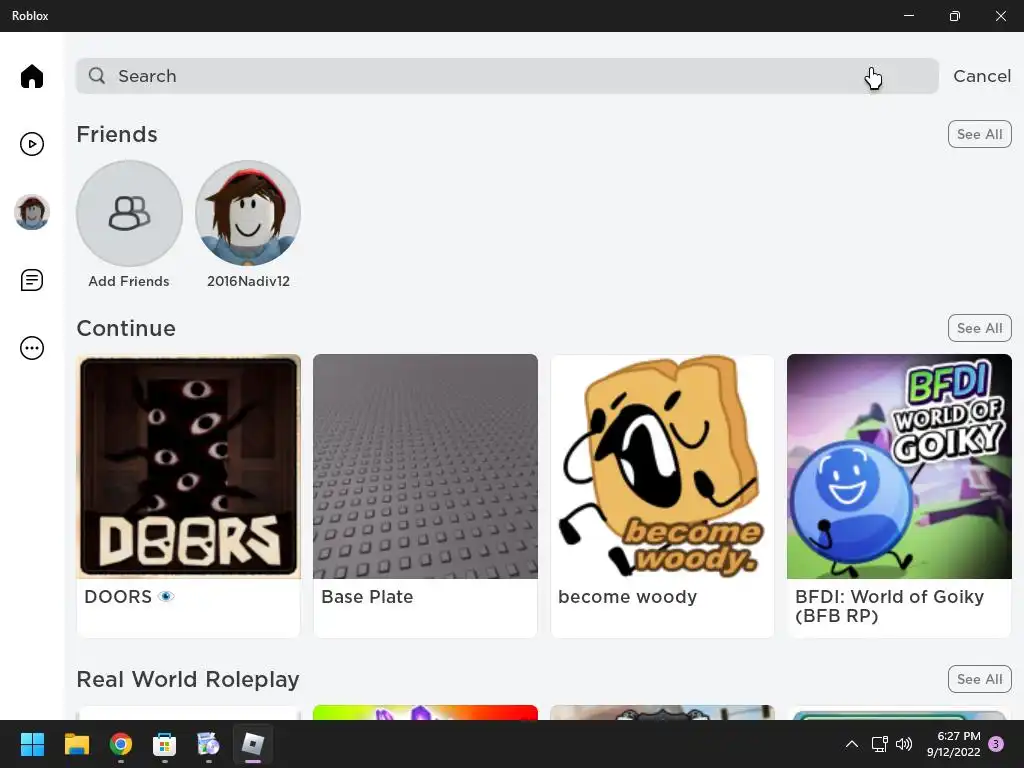Open the network status tray icon
Image resolution: width=1024 pixels, height=768 pixels.
point(879,744)
